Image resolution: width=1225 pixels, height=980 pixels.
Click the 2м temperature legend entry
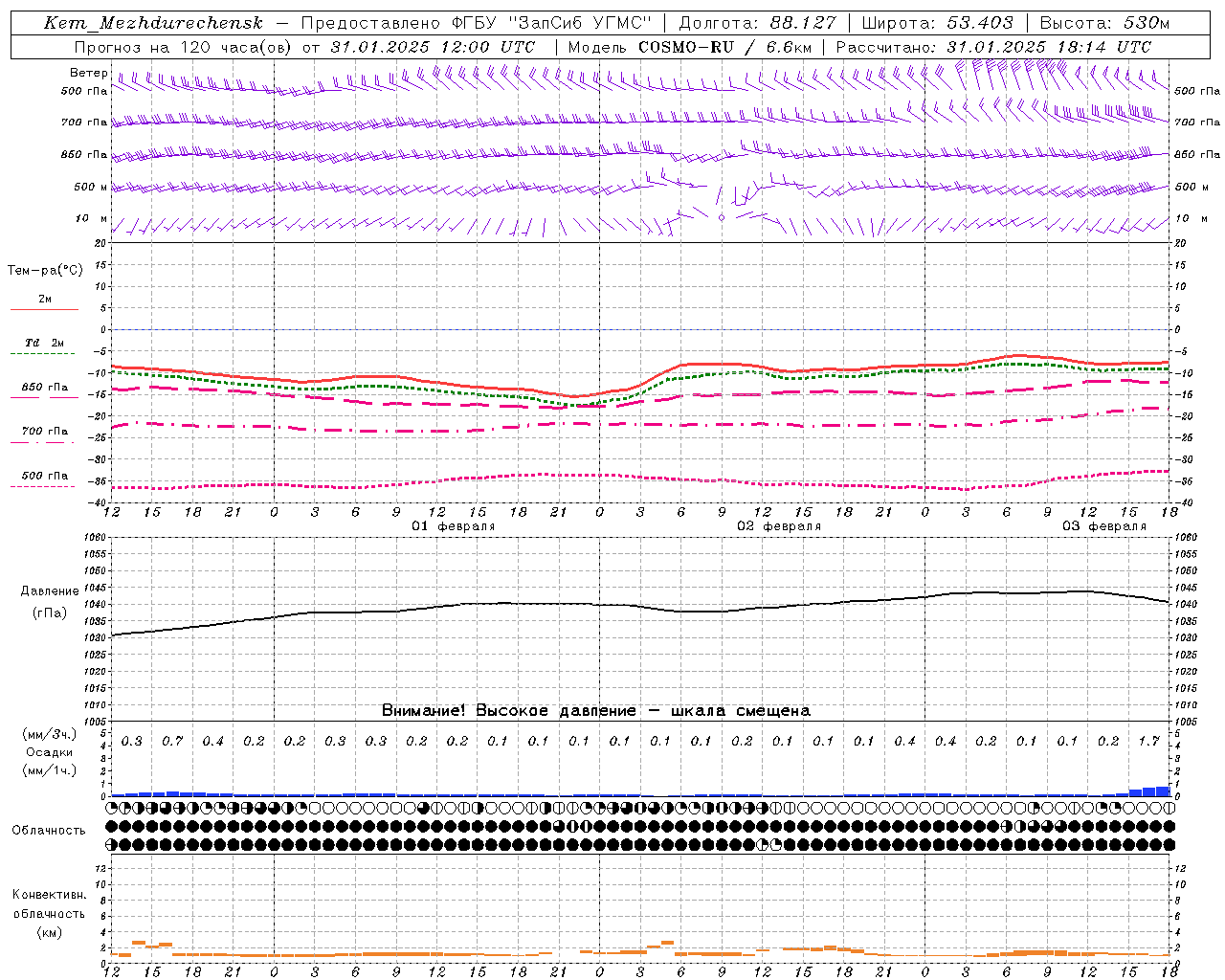click(x=45, y=300)
